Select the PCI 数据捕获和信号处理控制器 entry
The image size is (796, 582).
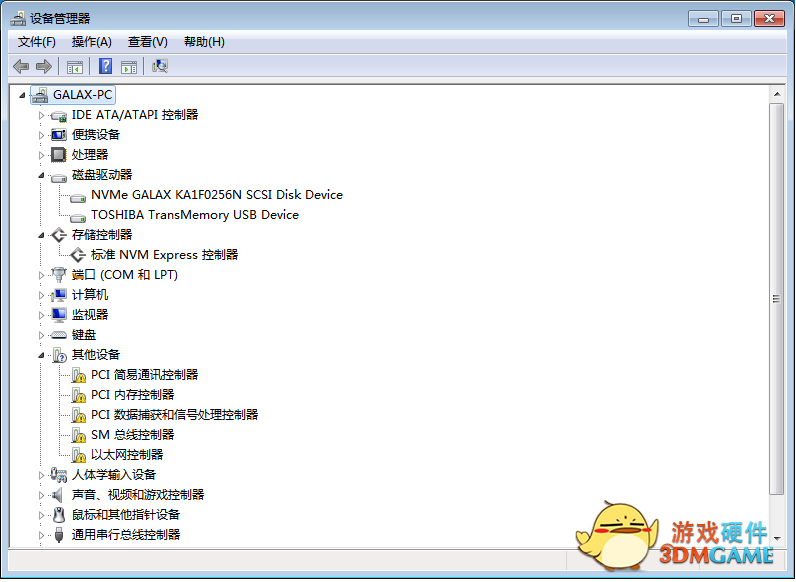(174, 415)
